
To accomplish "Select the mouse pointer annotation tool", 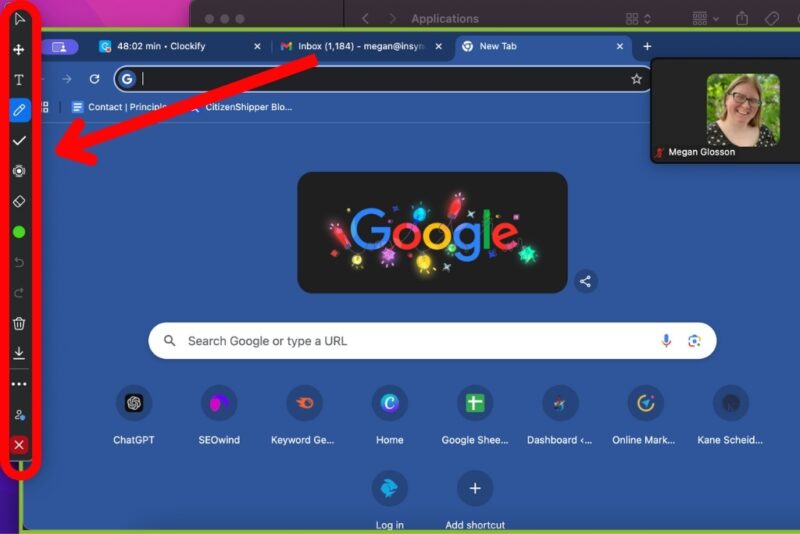I will click(19, 19).
